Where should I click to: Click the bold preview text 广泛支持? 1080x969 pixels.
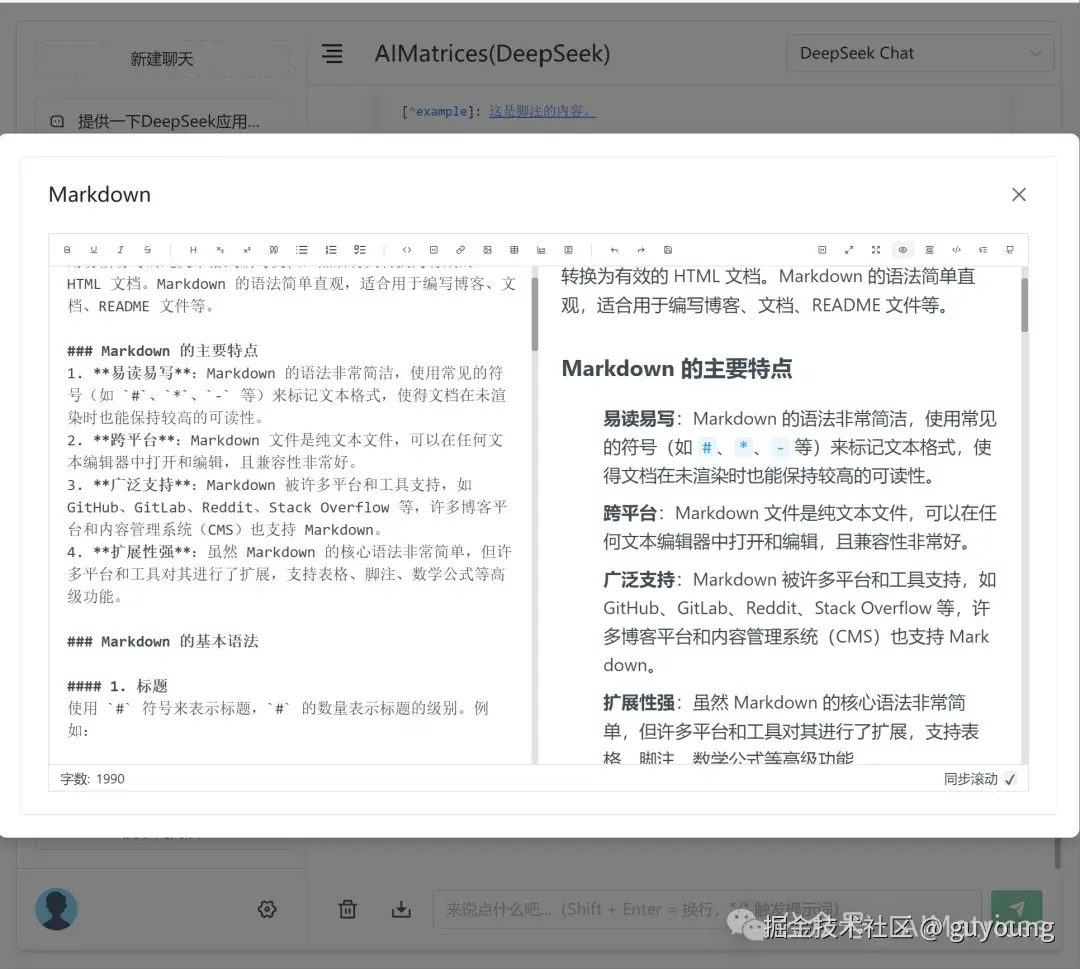[x=638, y=580]
